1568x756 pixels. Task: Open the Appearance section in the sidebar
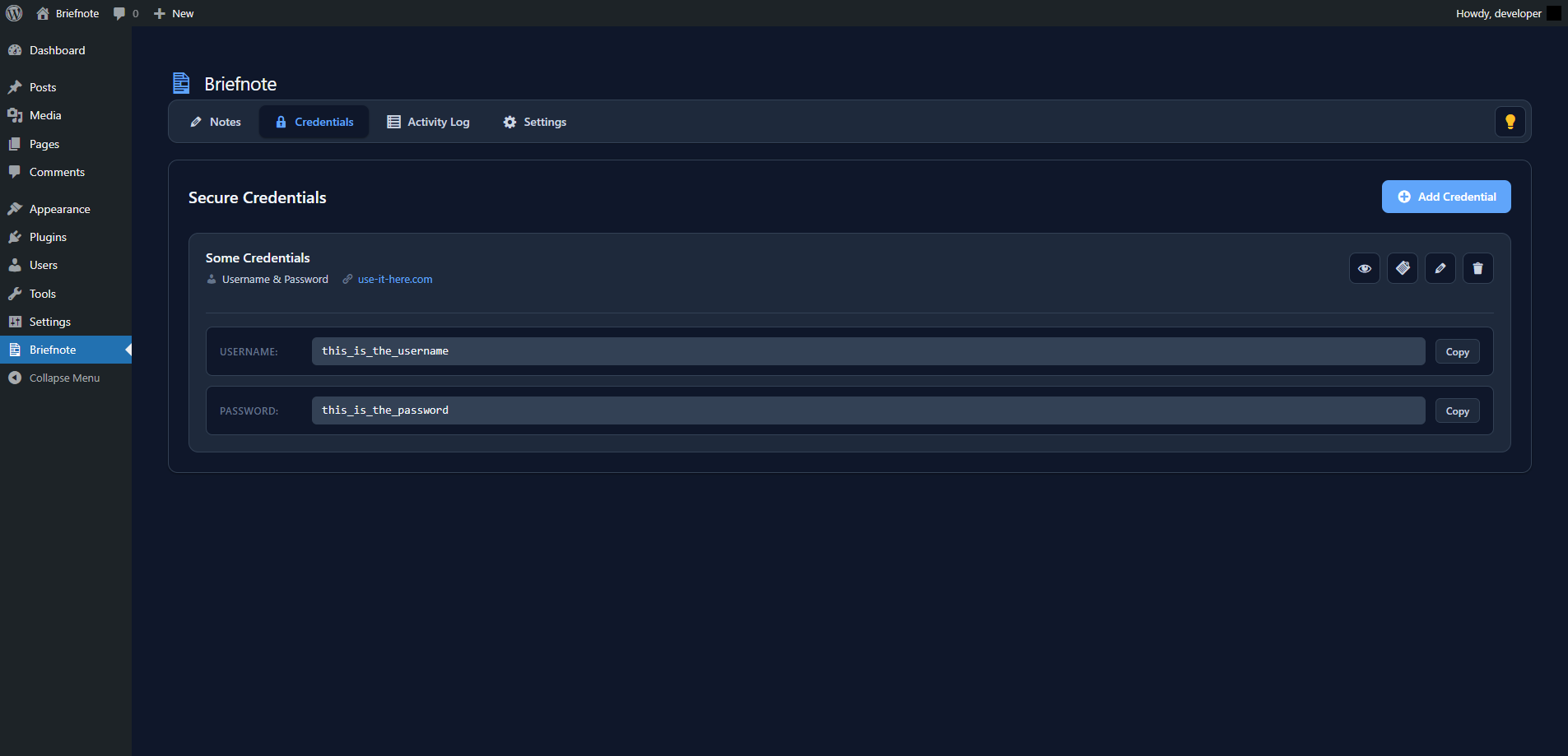pos(58,209)
